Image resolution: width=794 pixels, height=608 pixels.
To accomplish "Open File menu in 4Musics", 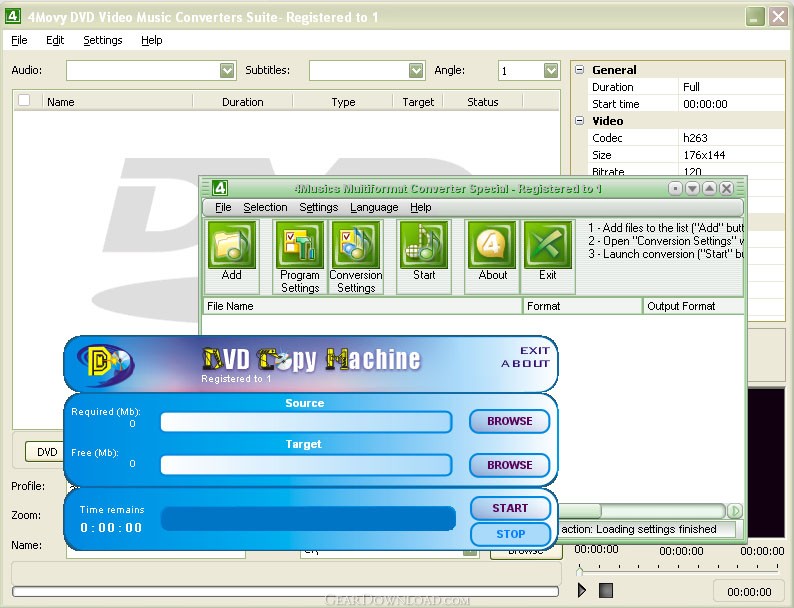I will coord(223,207).
